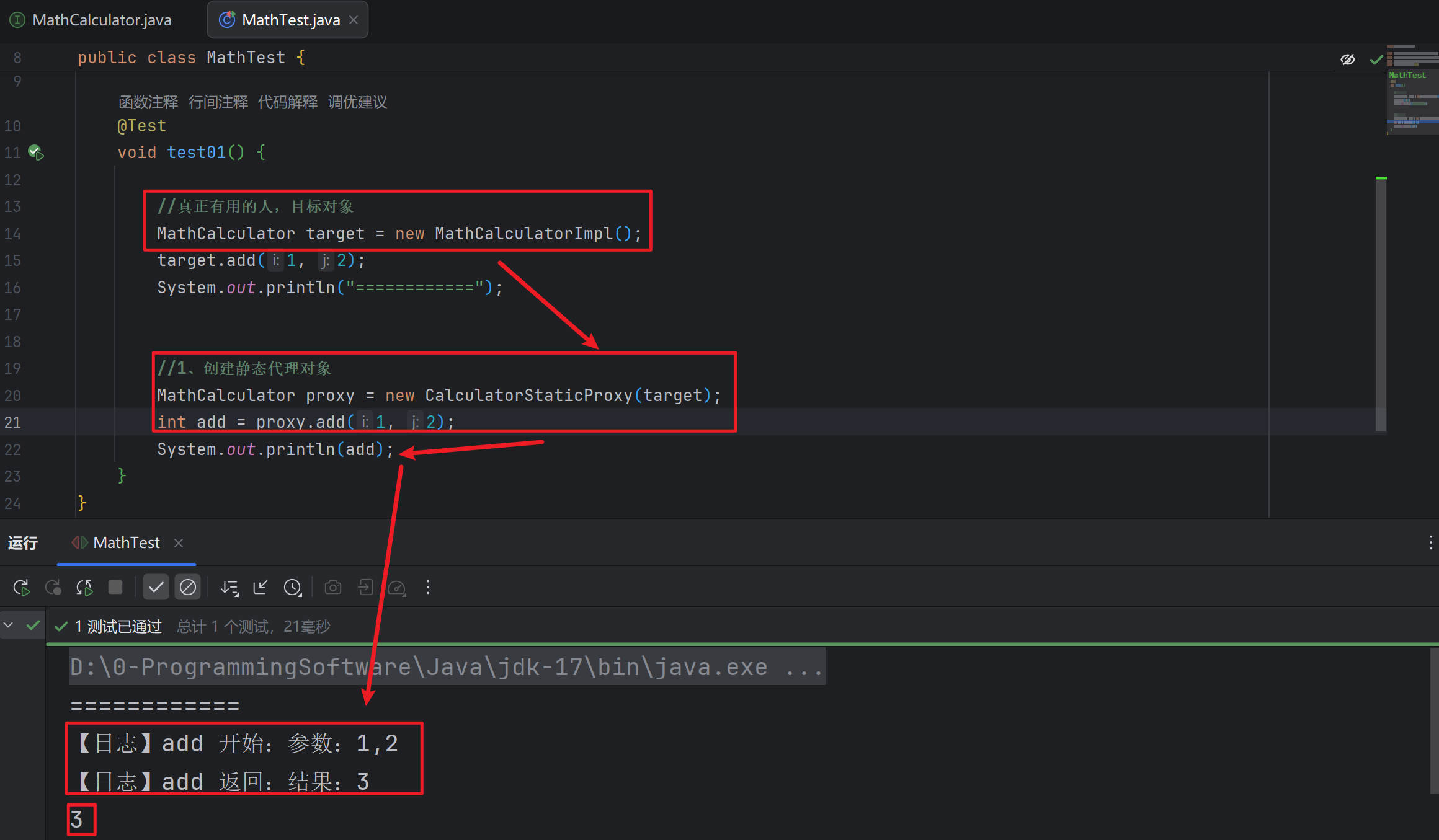Collapse the test results tree chevron
This screenshot has width=1439, height=840.
9,626
